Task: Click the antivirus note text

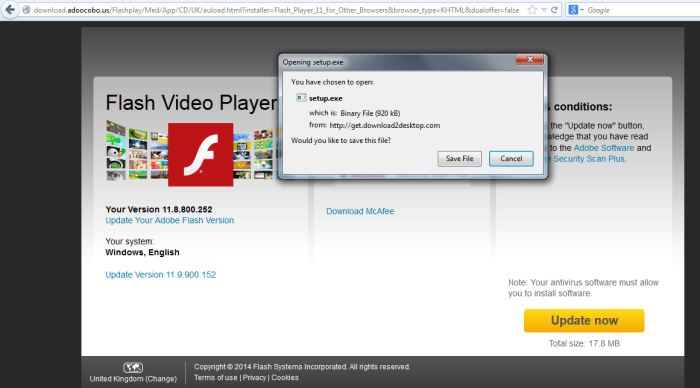Action: pos(583,288)
